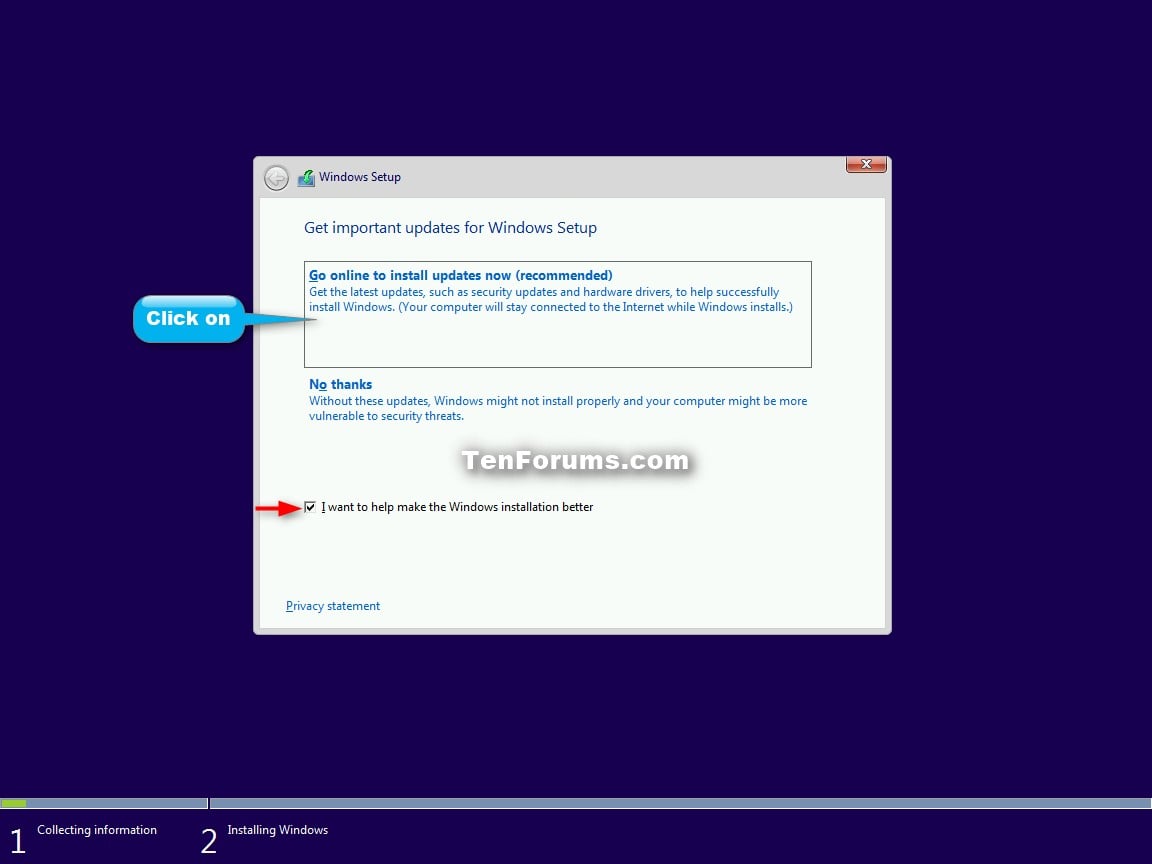
Task: Click the 'Without these updates' description text
Action: [558, 408]
